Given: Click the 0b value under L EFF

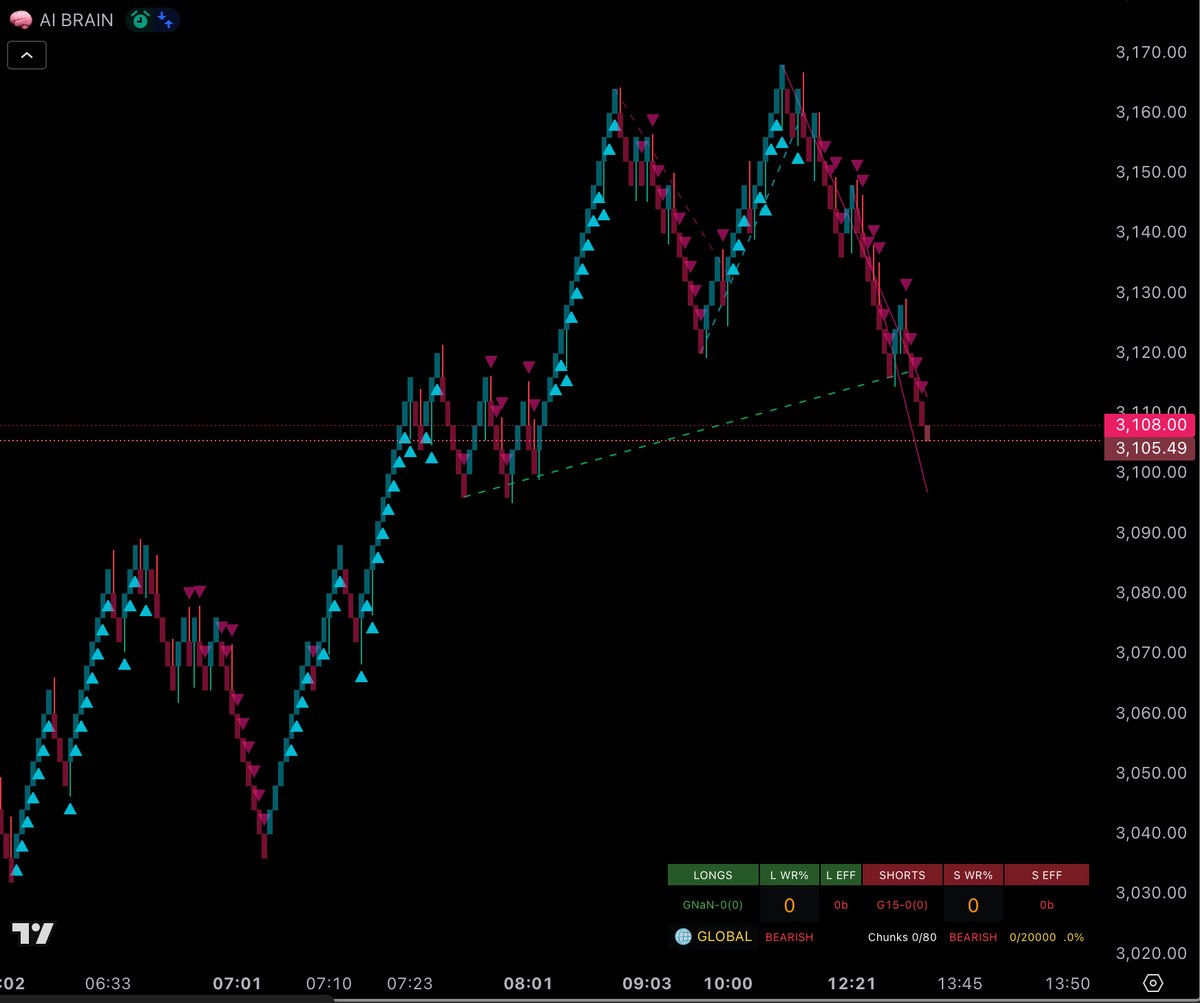Looking at the screenshot, I should coord(841,905).
